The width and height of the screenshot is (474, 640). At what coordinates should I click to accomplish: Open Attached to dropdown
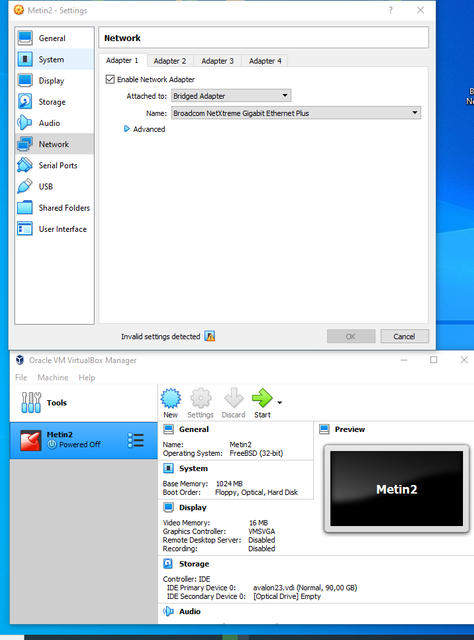tap(231, 96)
